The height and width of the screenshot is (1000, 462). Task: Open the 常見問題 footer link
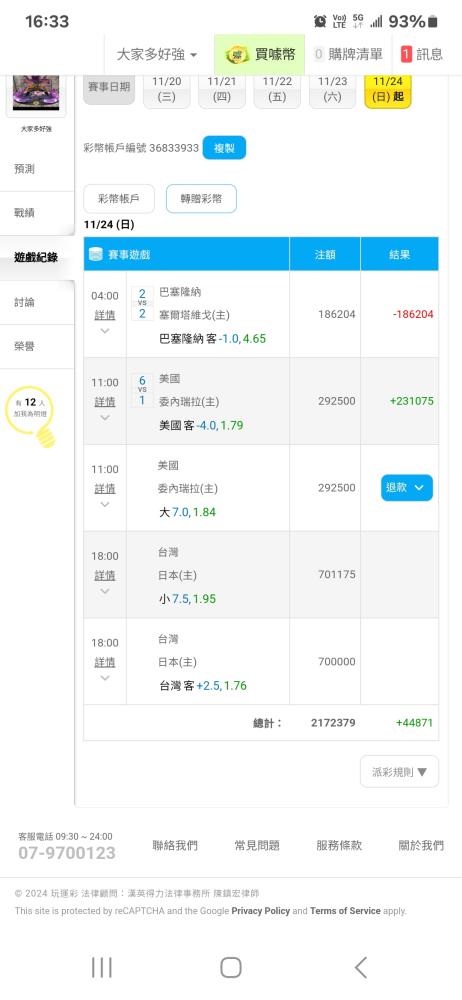pyautogui.click(x=257, y=845)
